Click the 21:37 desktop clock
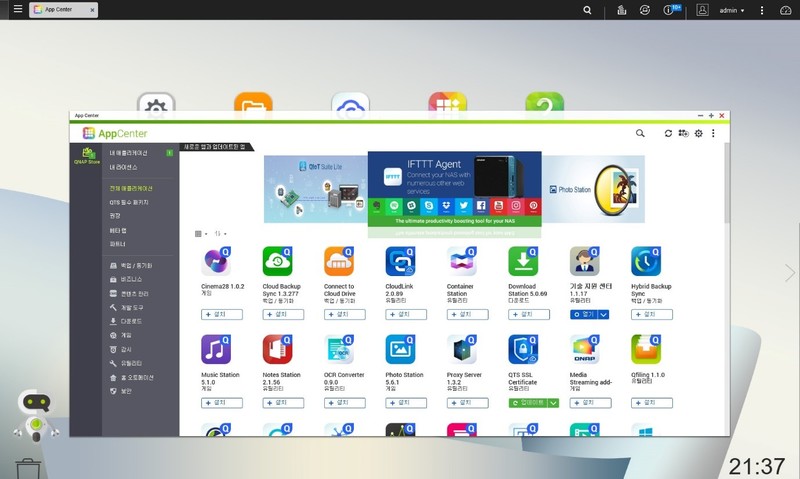800x479 pixels. tap(757, 466)
